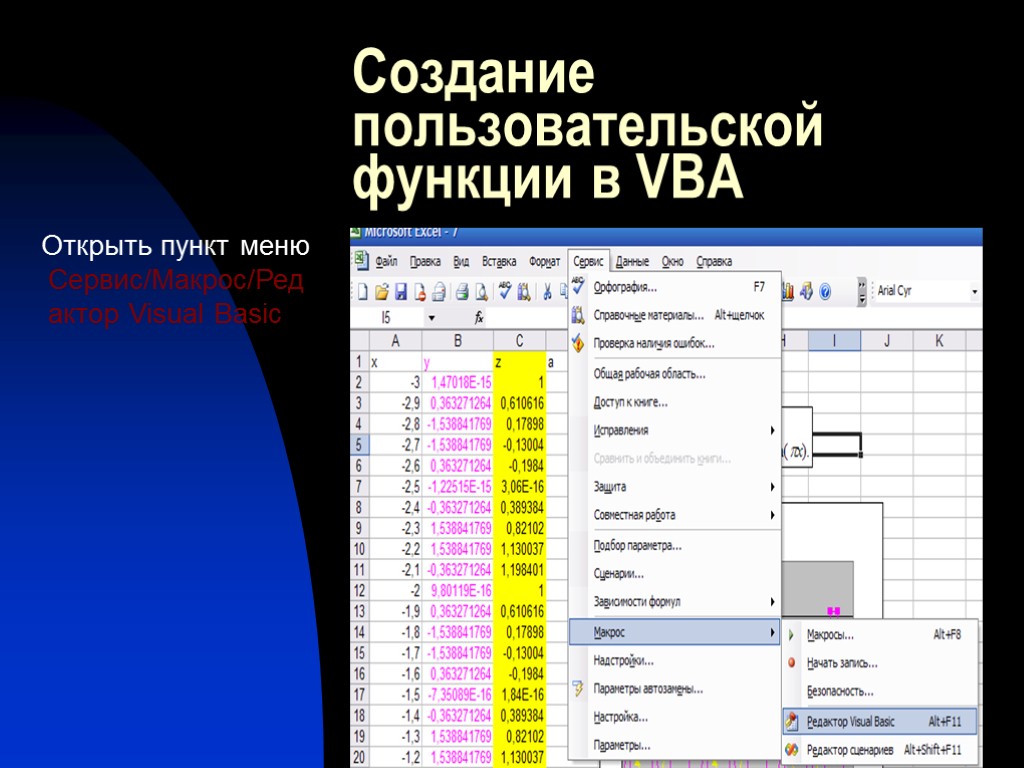
Task: Click the Справочные материалы menu icon
Action: 578,315
